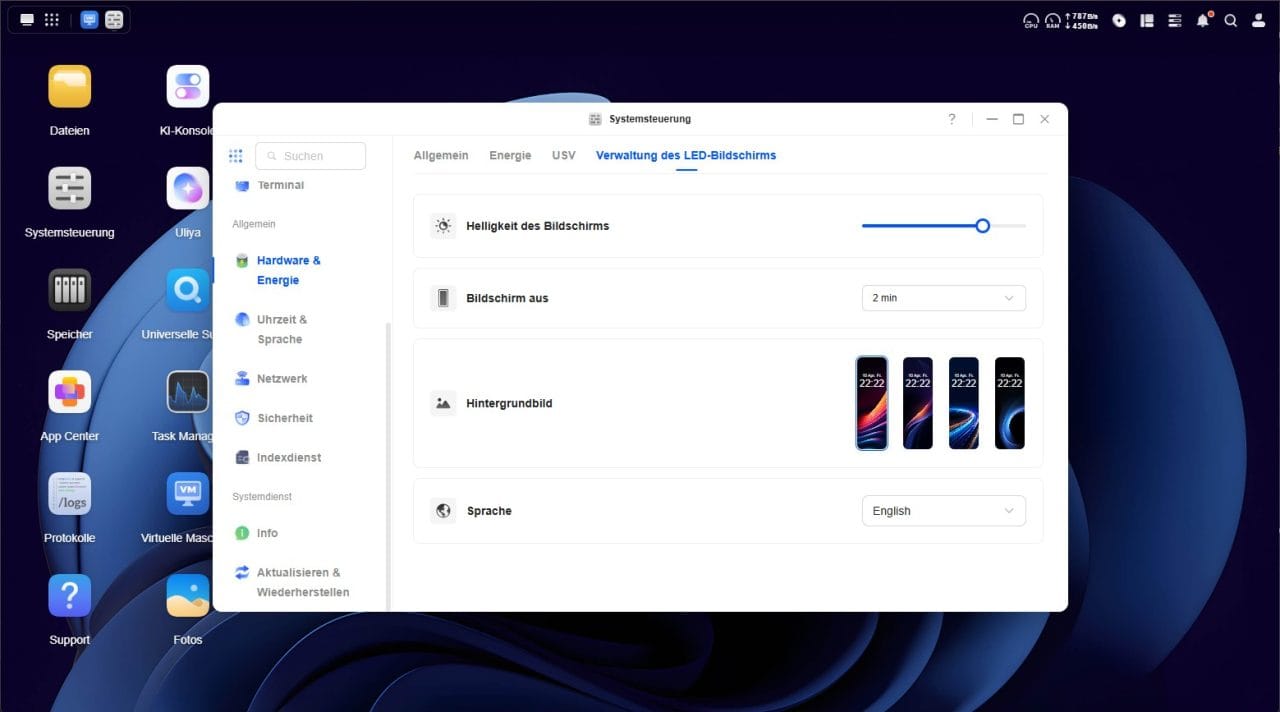Screen dimensions: 1280x712
Task: Open the Task Manager desktop icon
Action: [188, 392]
